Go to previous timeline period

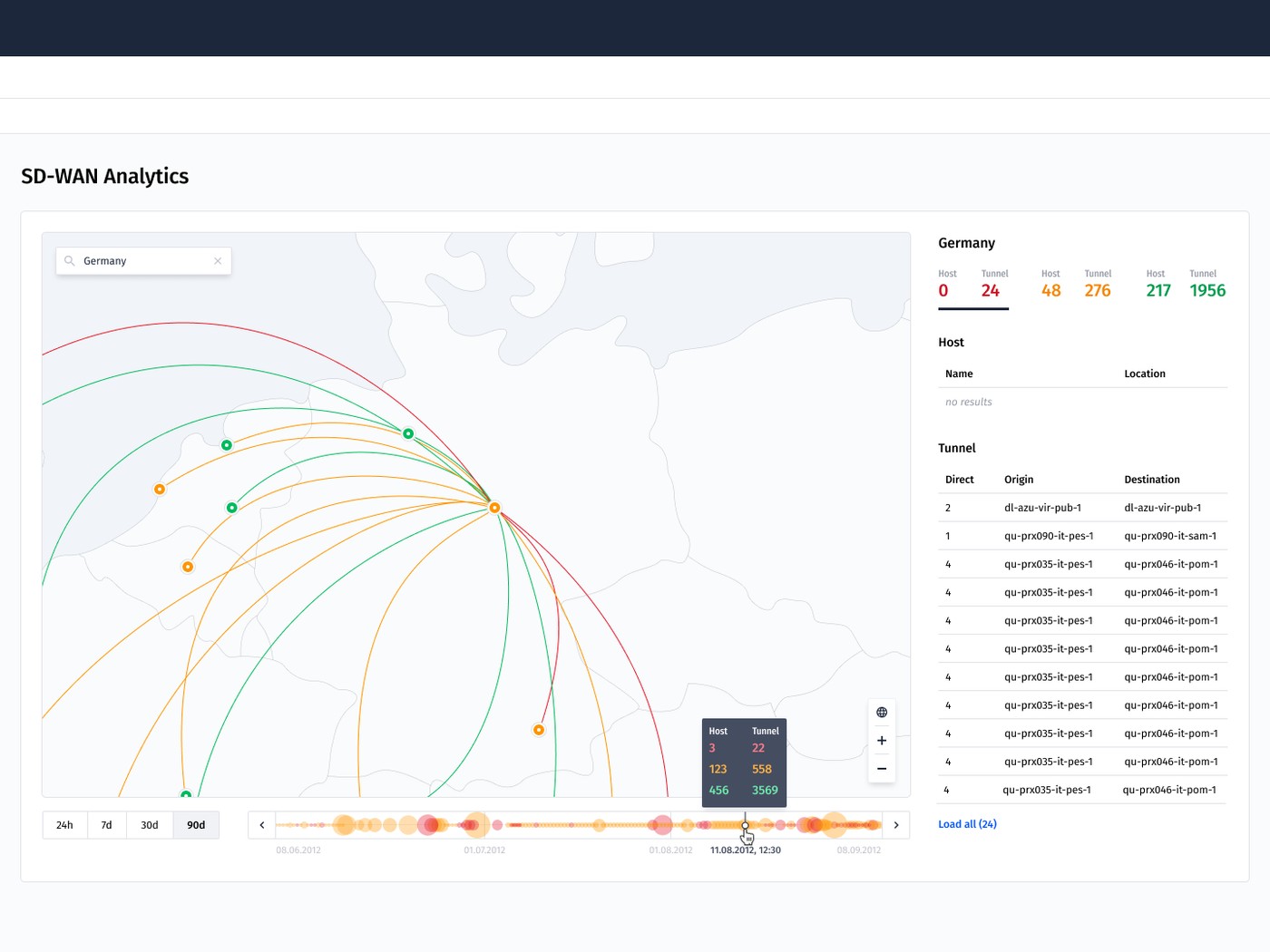click(x=262, y=825)
